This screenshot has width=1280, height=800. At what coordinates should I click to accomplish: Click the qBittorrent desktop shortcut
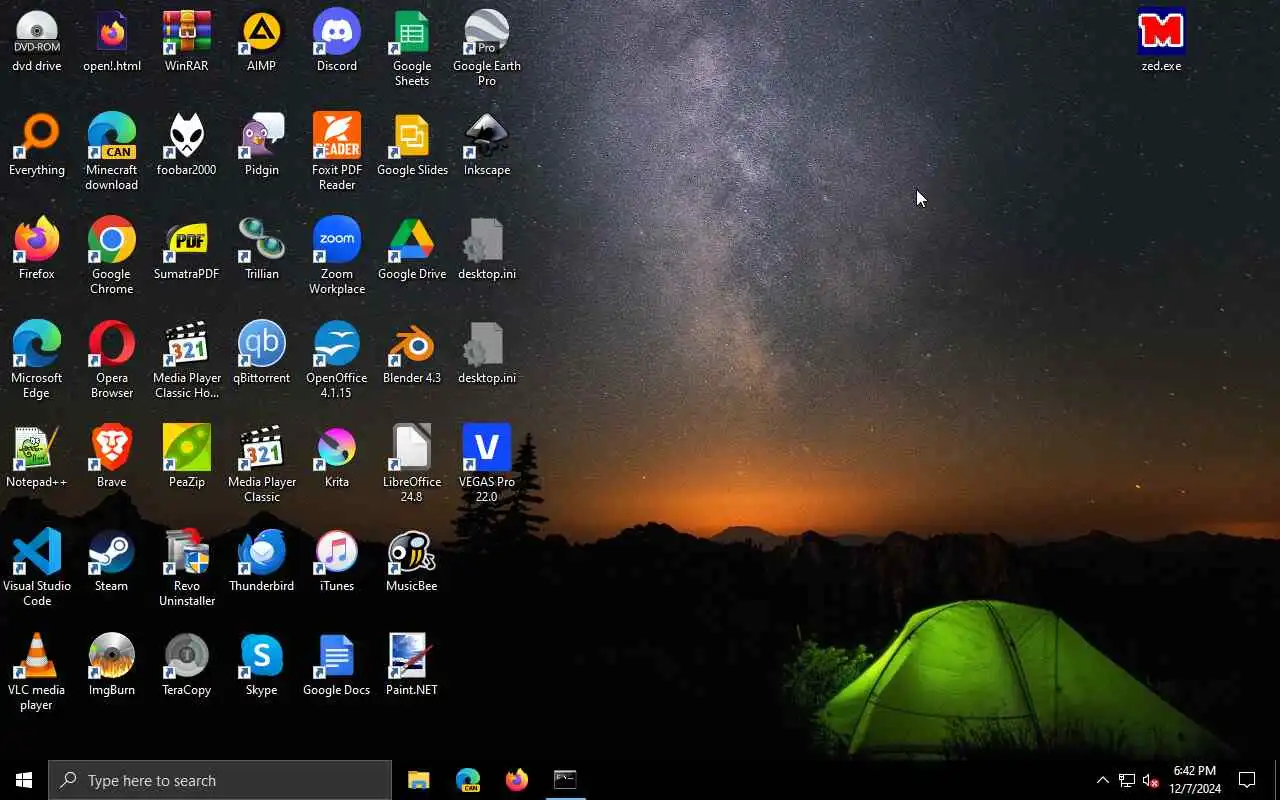tap(262, 353)
